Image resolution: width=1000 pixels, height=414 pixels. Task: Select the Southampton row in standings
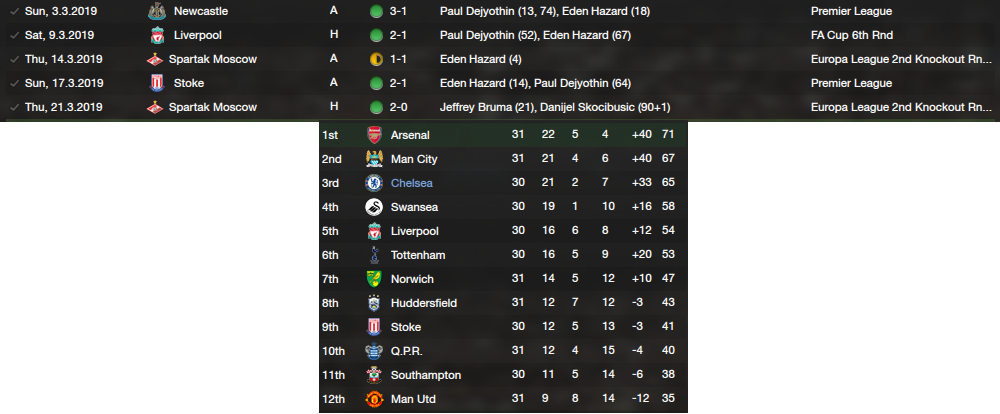[x=503, y=375]
